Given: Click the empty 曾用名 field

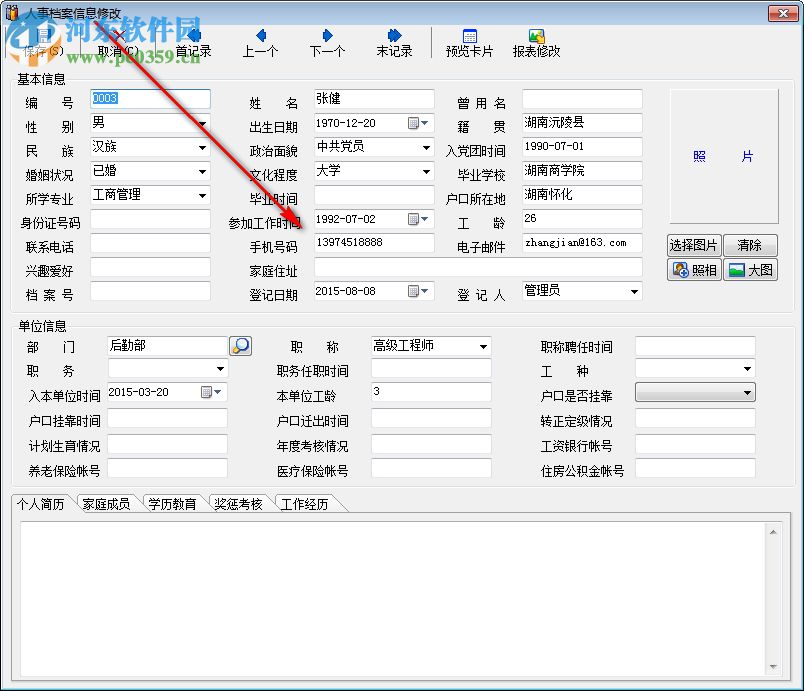Looking at the screenshot, I should [x=582, y=98].
